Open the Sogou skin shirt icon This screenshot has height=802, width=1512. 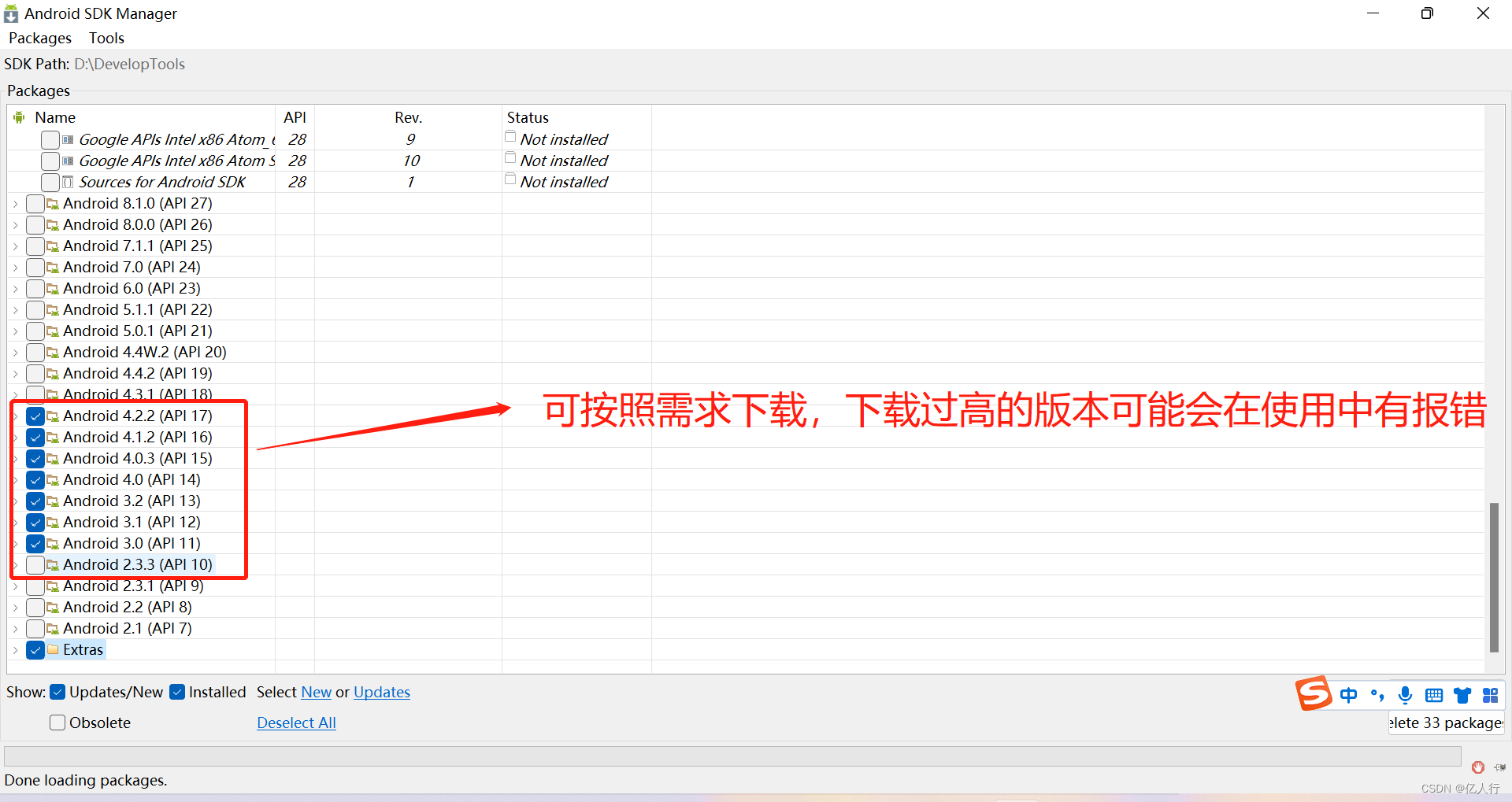point(1462,695)
